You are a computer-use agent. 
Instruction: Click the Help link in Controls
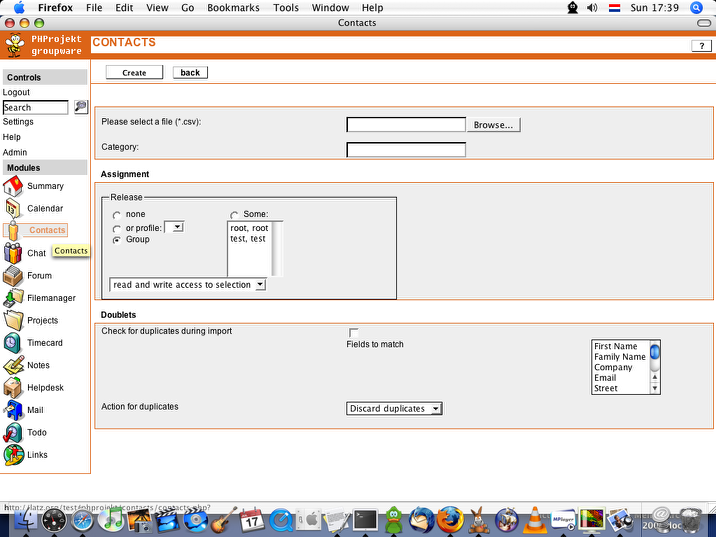pos(11,137)
